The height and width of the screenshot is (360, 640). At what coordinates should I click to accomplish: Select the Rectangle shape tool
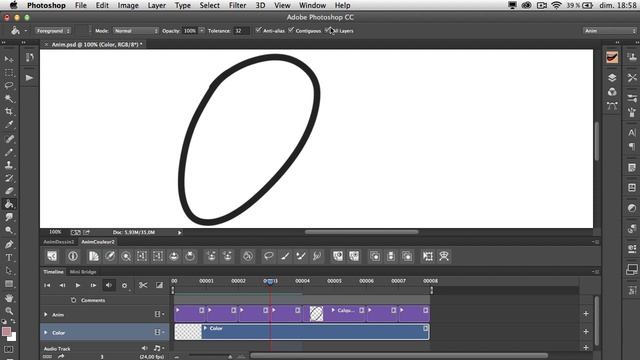pyautogui.click(x=9, y=284)
